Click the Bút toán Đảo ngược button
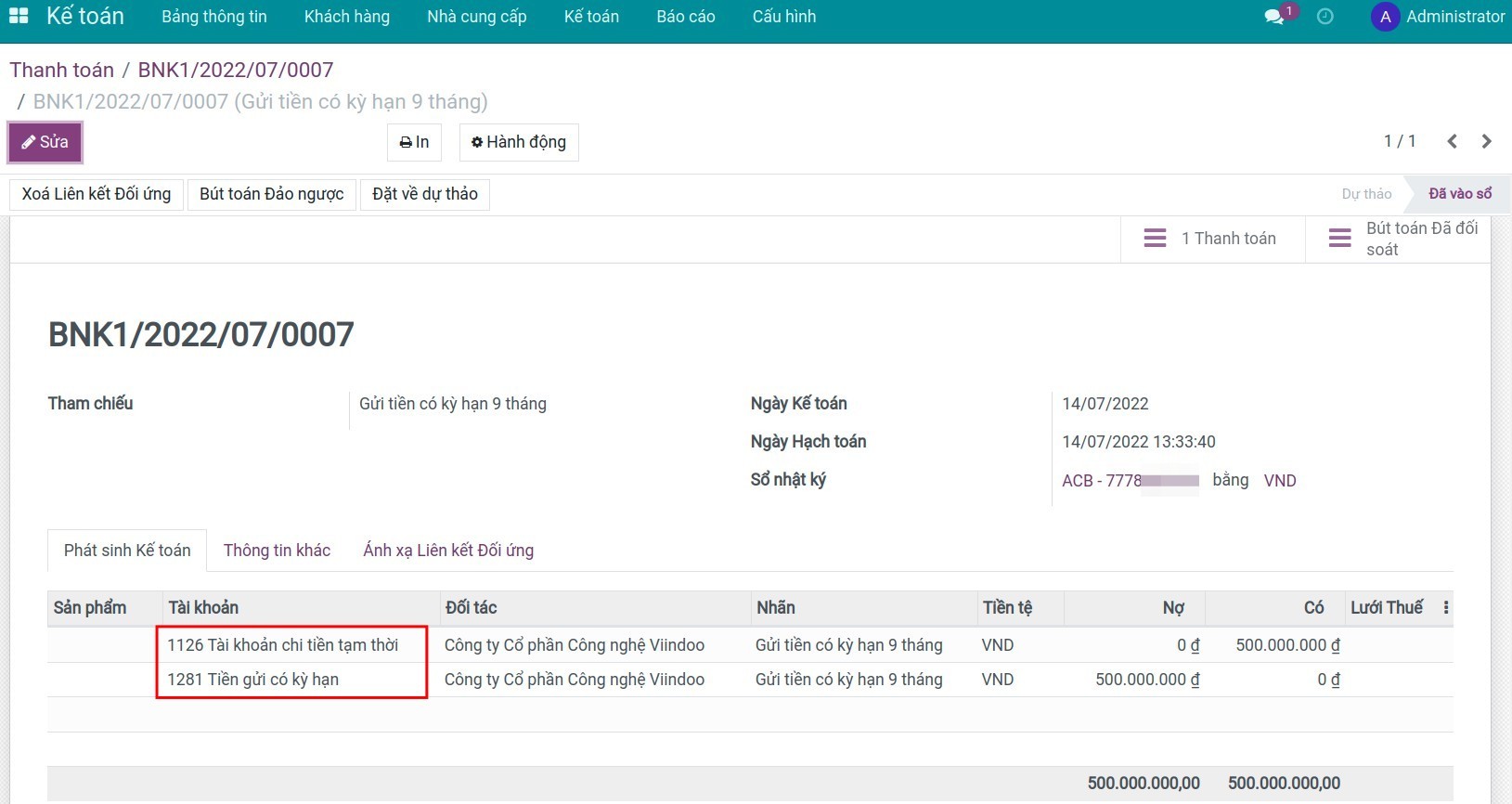Screen dimensions: 1512x804 [x=271, y=194]
